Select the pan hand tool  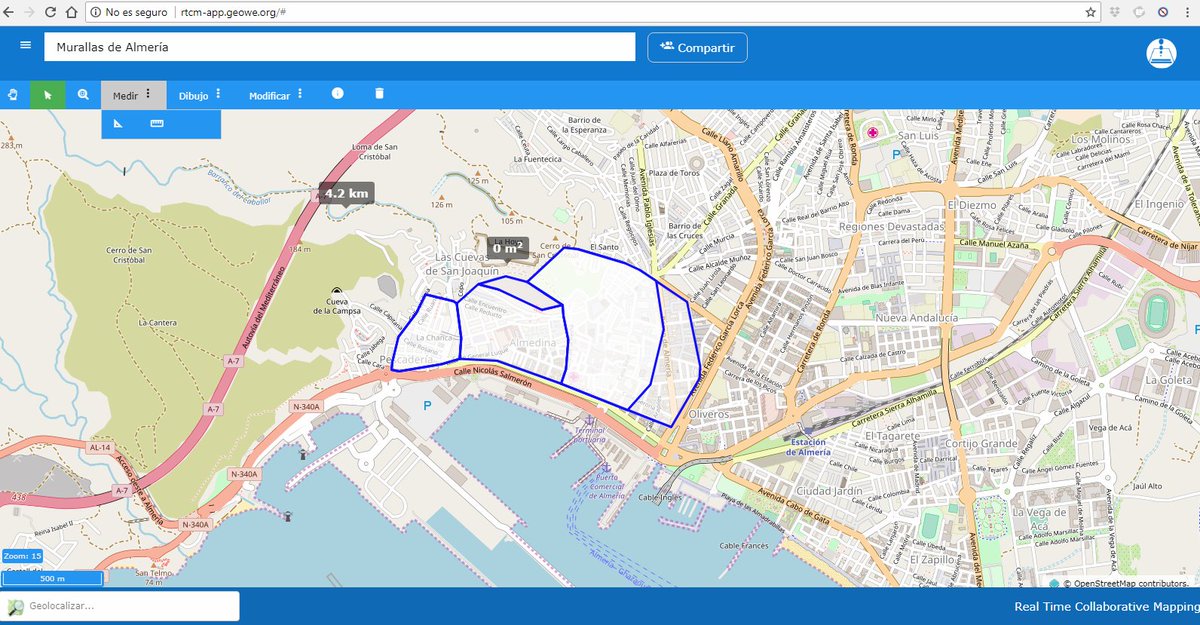[13, 95]
